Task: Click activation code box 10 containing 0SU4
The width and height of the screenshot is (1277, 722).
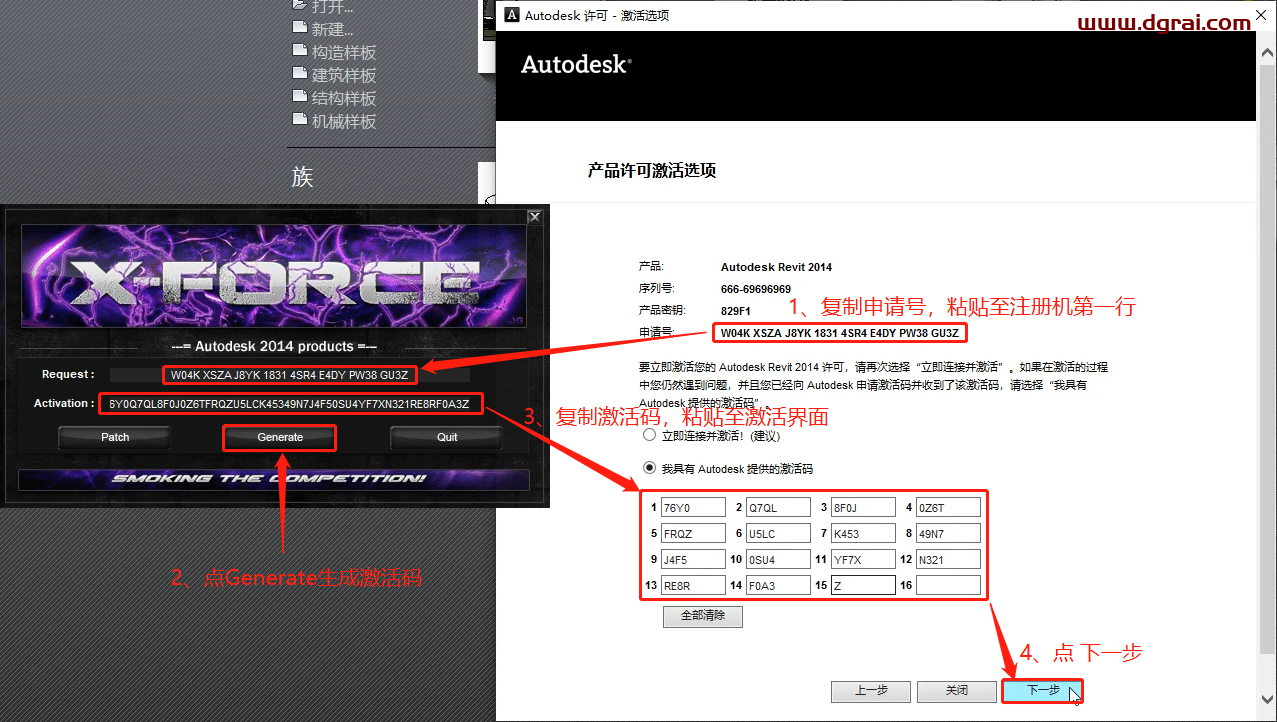Action: pos(778,559)
